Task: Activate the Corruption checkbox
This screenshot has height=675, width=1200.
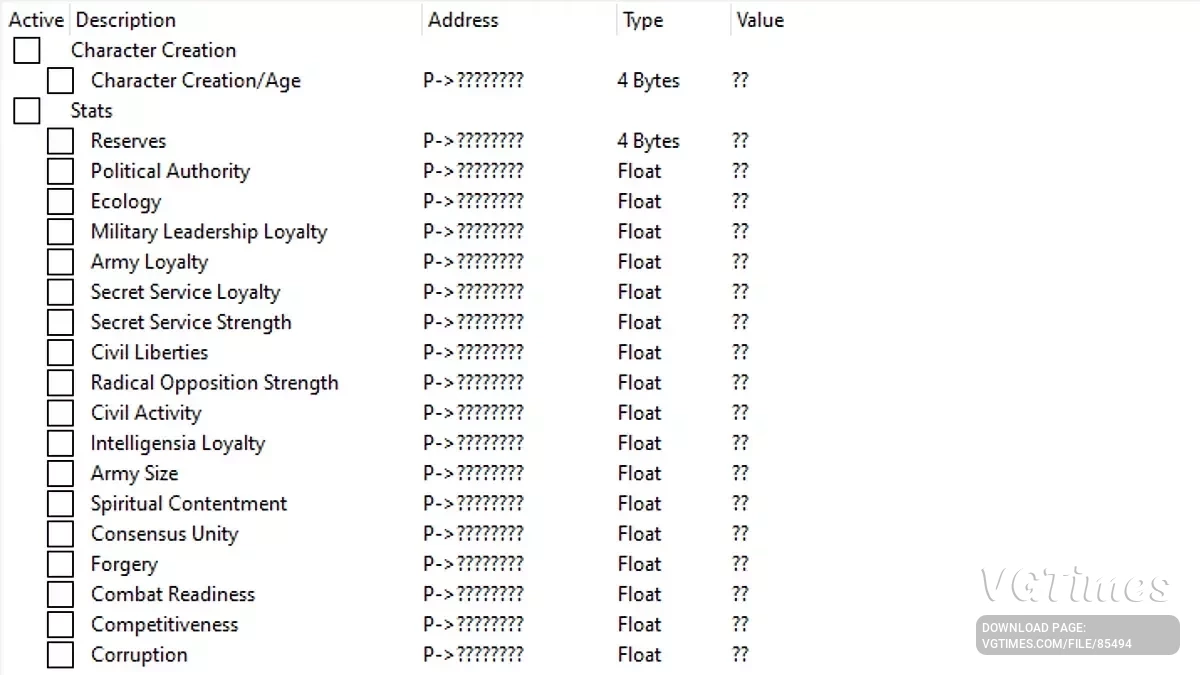Action: pos(60,655)
